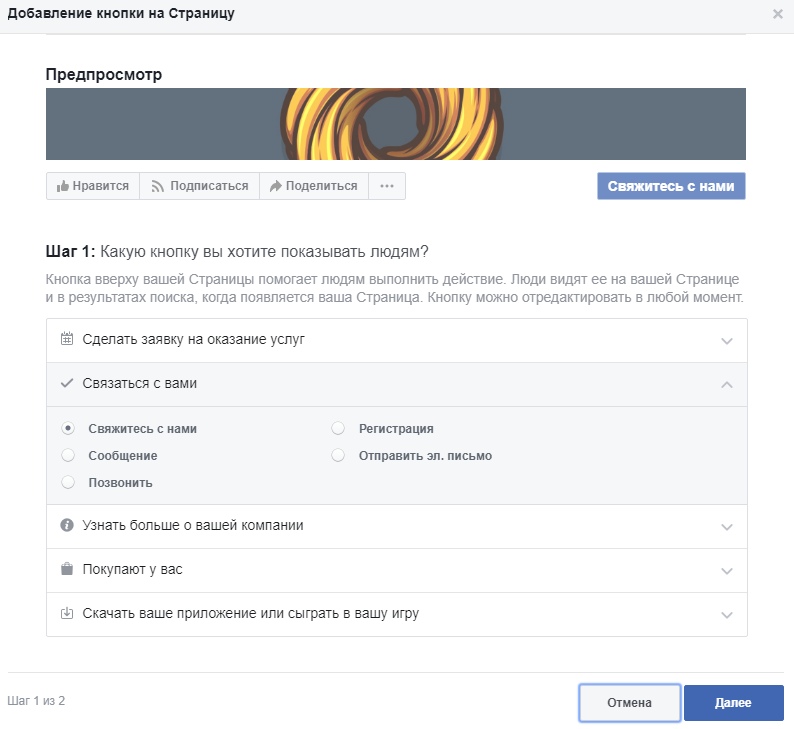Collapse the Связаться с вами section chevron
This screenshot has width=794, height=729.
pos(727,385)
